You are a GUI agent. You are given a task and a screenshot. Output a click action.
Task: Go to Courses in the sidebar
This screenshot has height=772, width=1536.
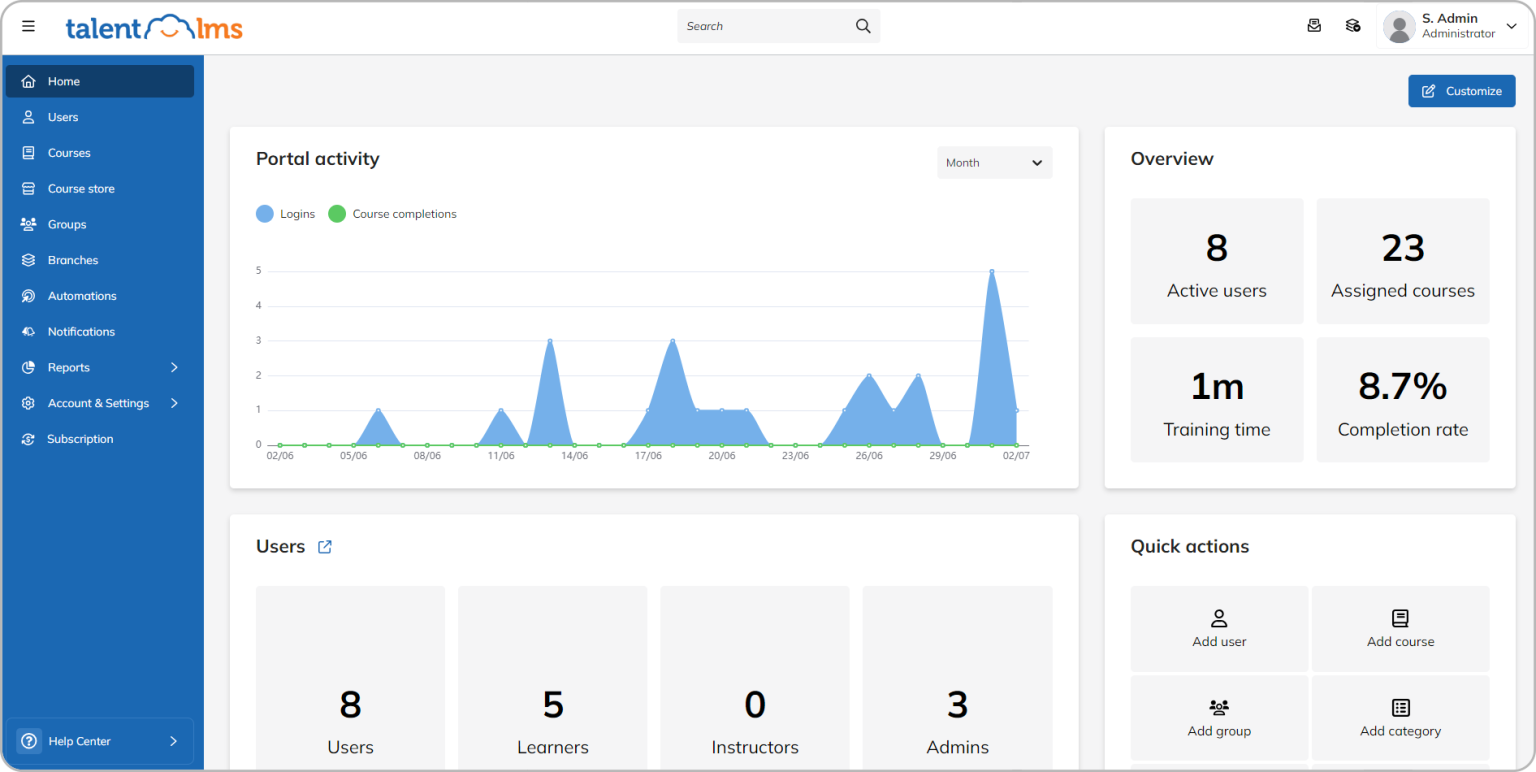[x=69, y=153]
